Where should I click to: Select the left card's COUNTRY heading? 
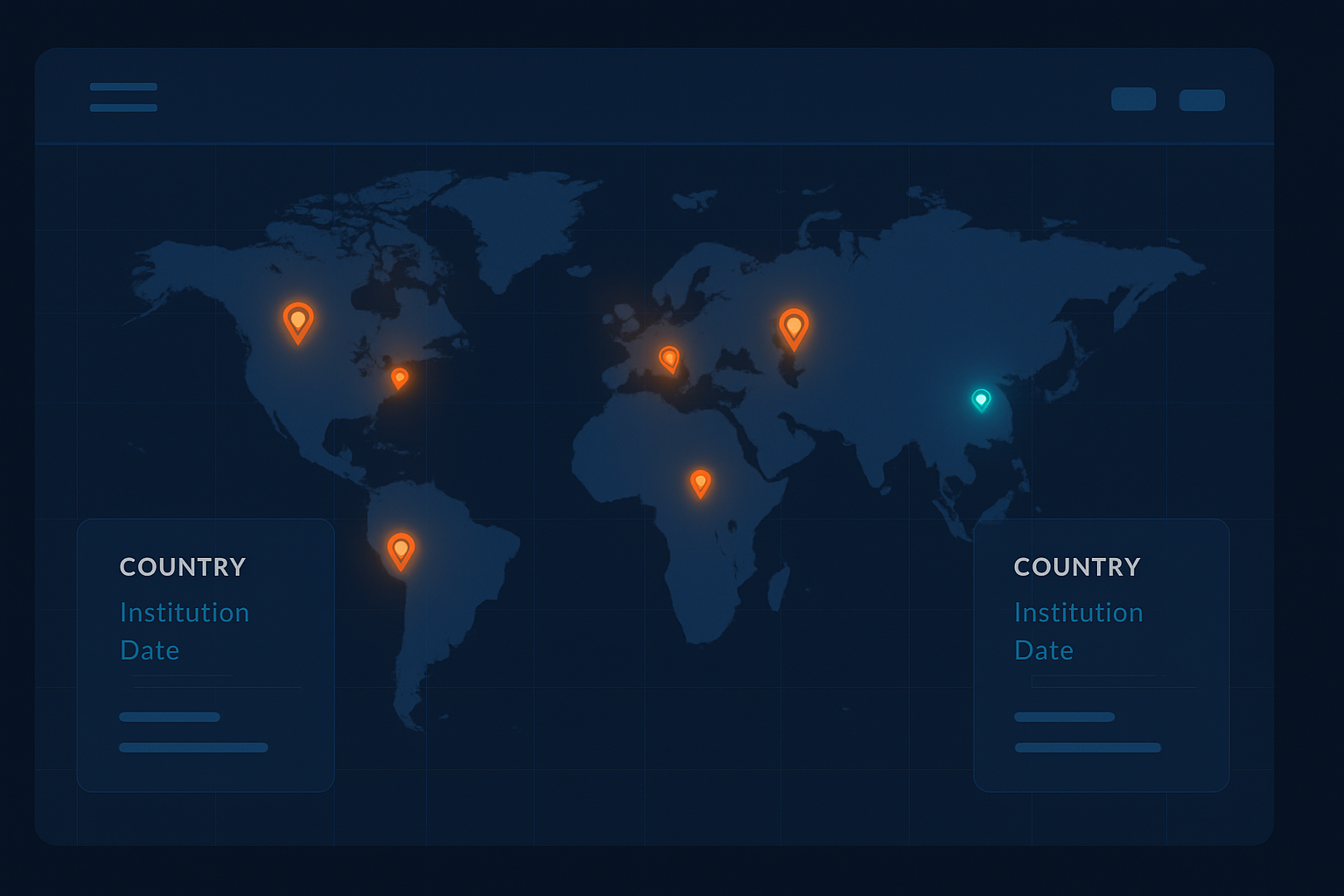[182, 566]
